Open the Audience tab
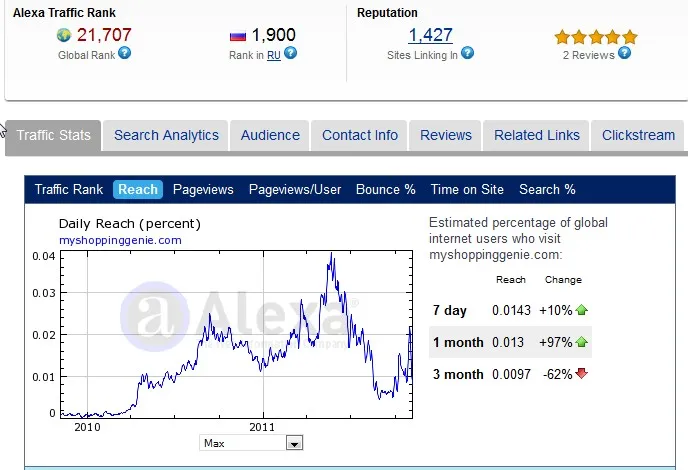The image size is (688, 470). 270,135
